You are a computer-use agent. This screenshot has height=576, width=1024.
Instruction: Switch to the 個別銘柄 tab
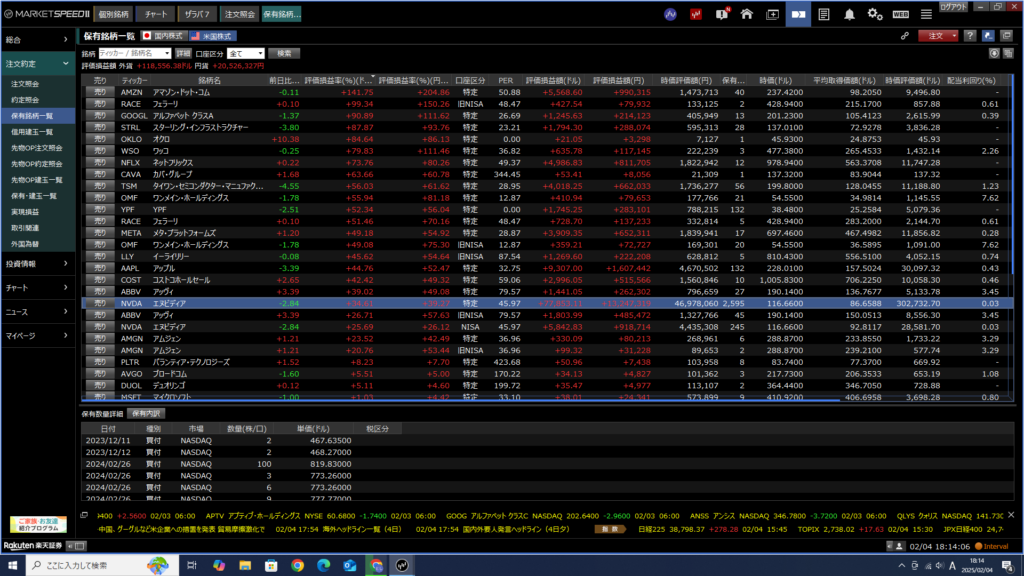(113, 14)
